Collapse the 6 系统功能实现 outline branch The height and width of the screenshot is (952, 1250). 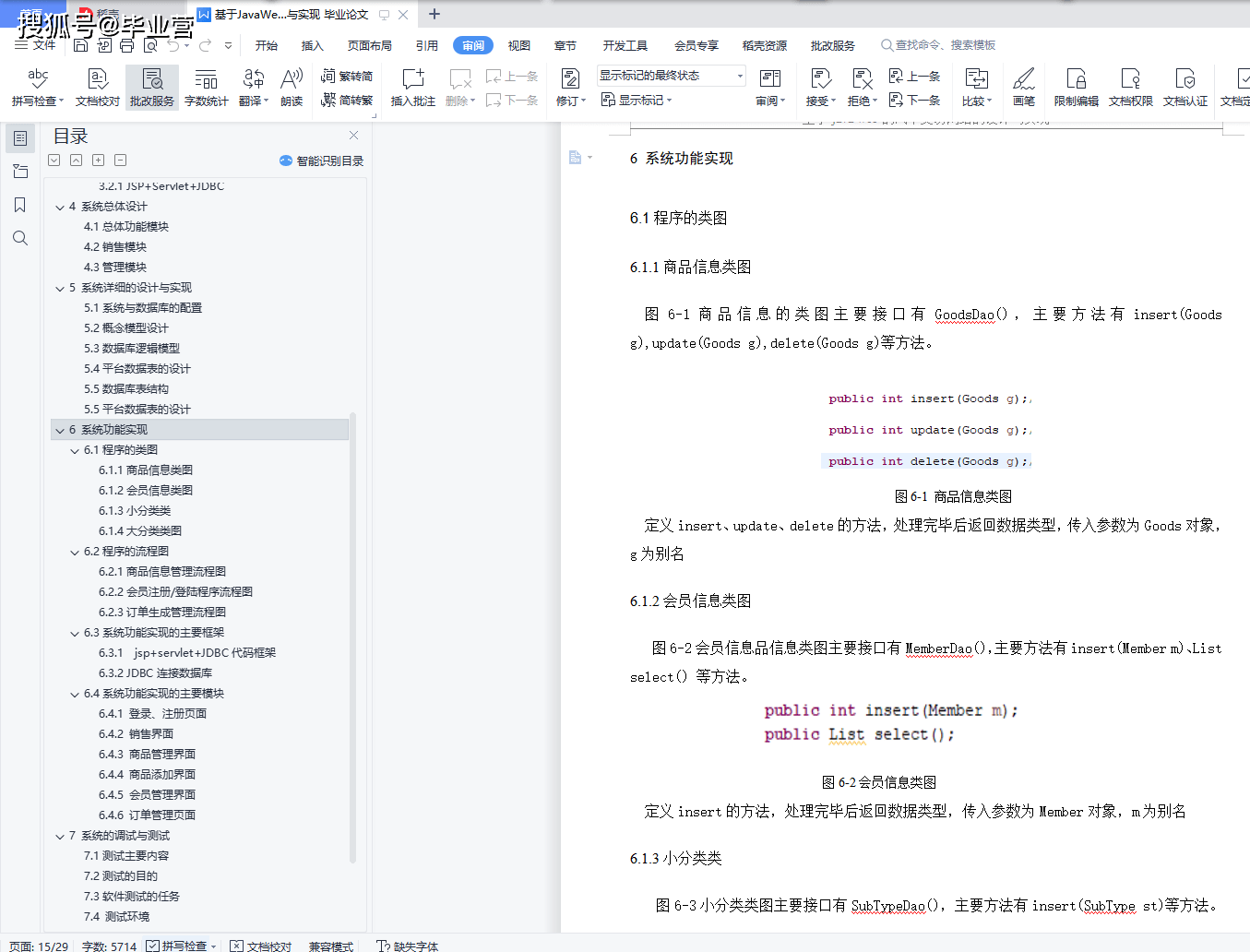(x=60, y=429)
